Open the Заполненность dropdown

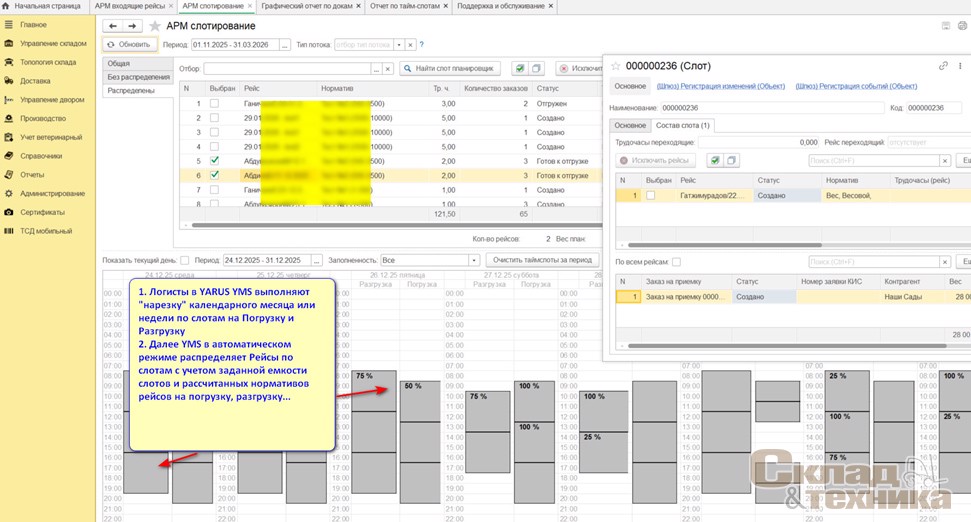point(475,260)
